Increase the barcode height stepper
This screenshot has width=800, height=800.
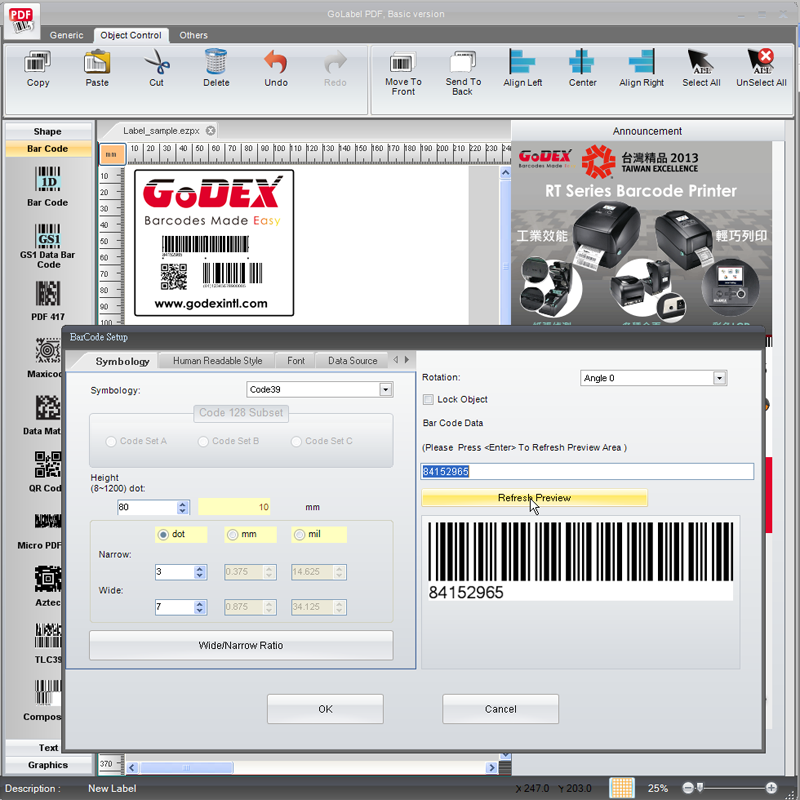182,504
